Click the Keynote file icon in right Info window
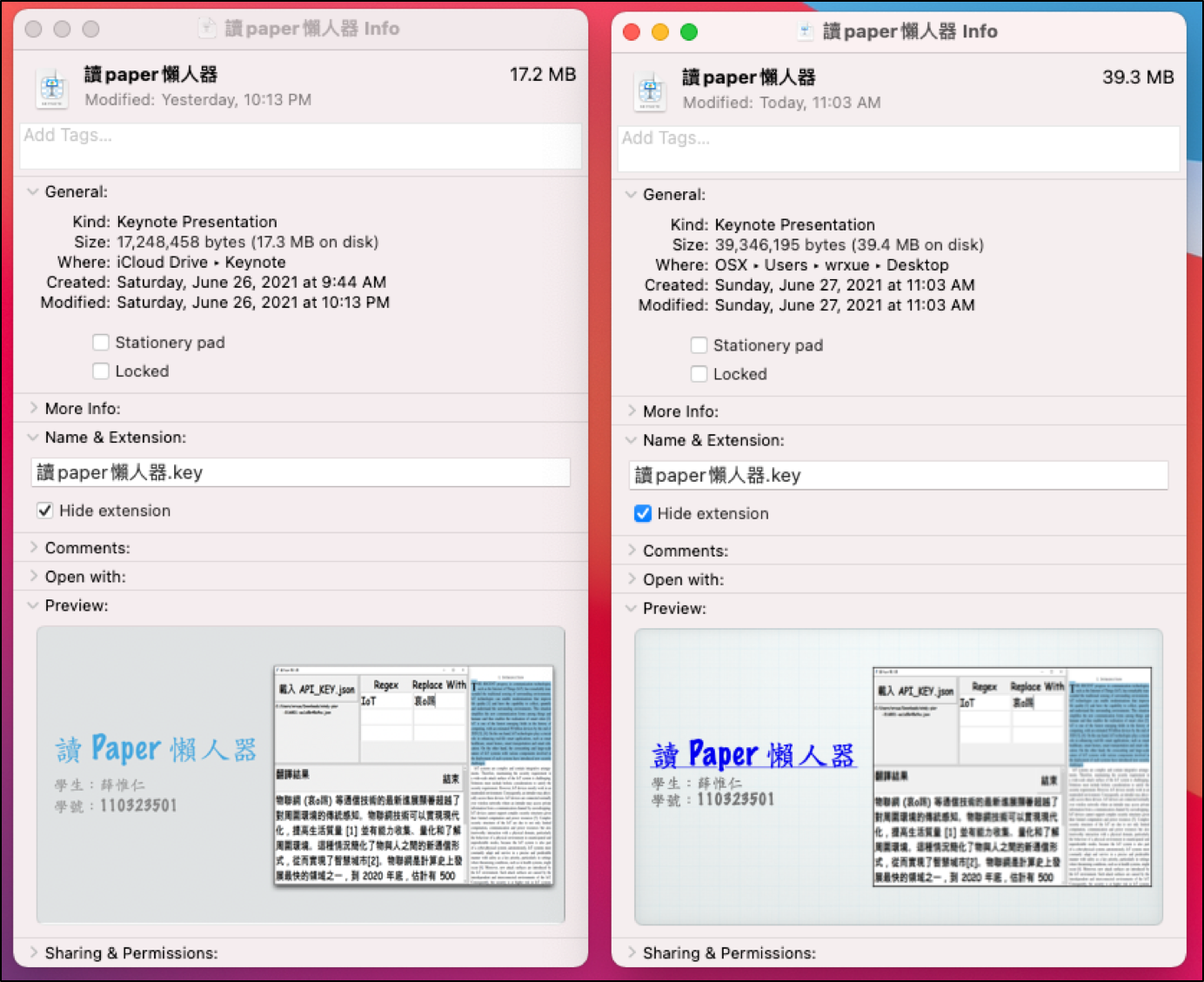Image resolution: width=1204 pixels, height=982 pixels. (651, 90)
